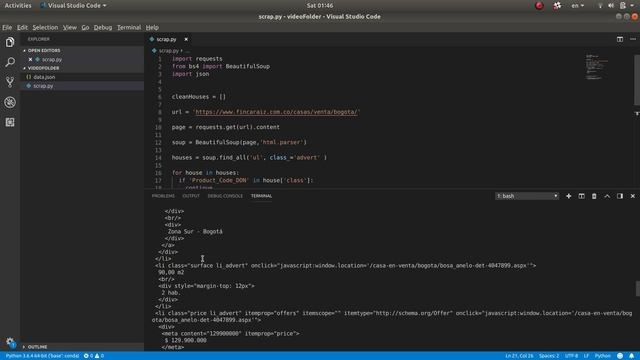640x360 pixels.
Task: Open the Terminal menu
Action: 129,27
